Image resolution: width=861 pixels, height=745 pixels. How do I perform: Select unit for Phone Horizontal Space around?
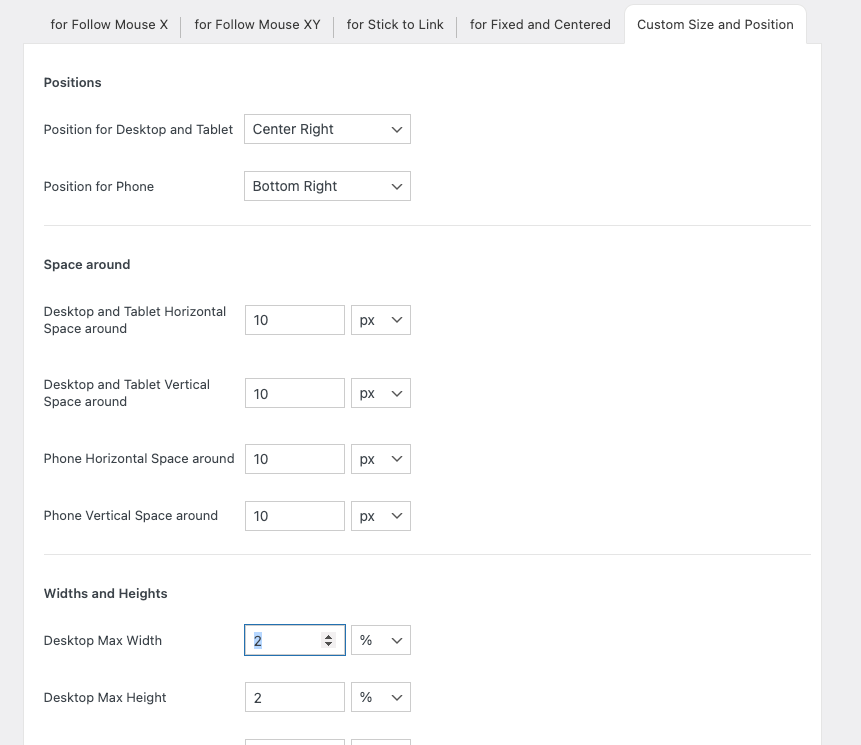(x=380, y=459)
